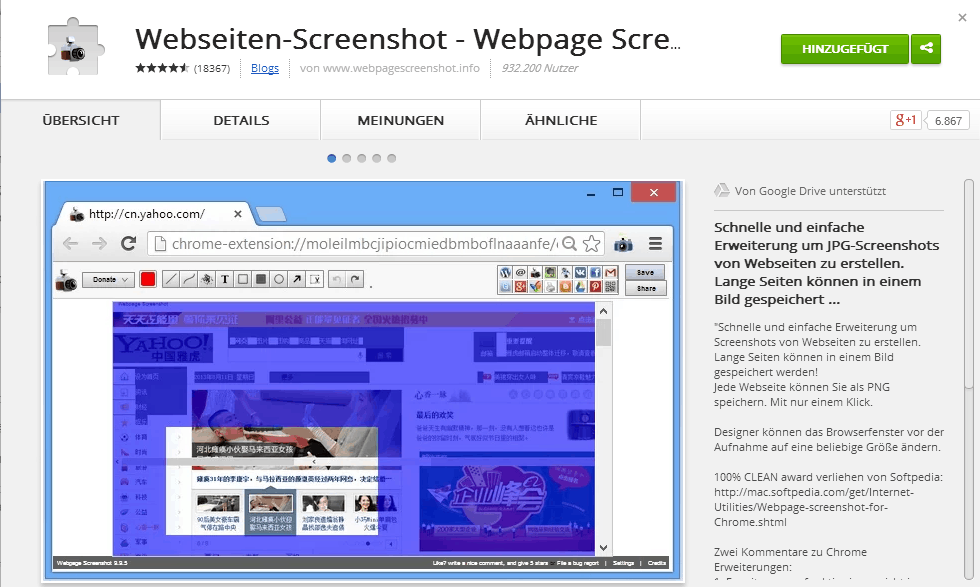Select the first carousel dot
The width and height of the screenshot is (980, 588).
click(x=332, y=158)
